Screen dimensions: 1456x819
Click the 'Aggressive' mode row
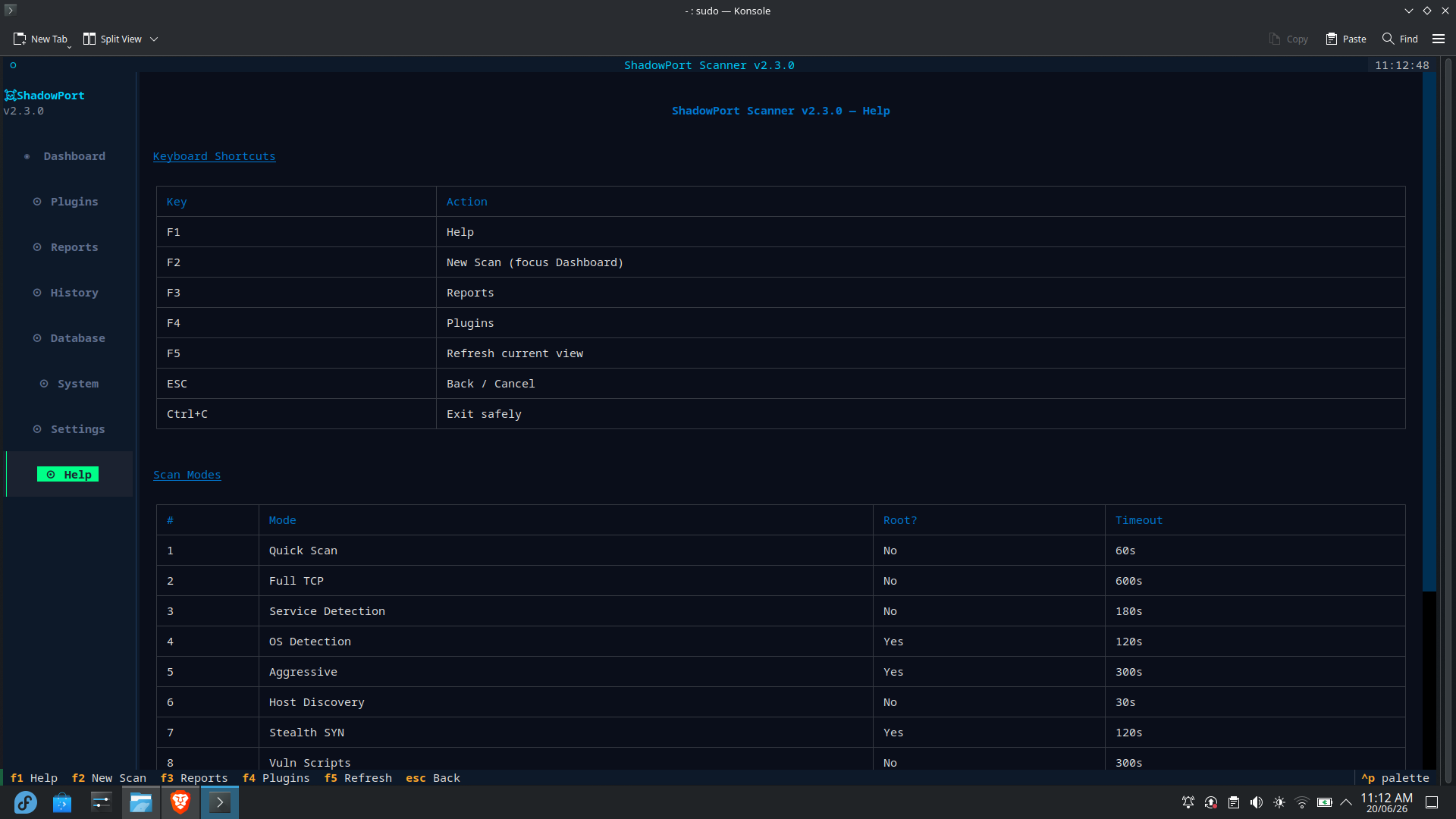click(780, 672)
